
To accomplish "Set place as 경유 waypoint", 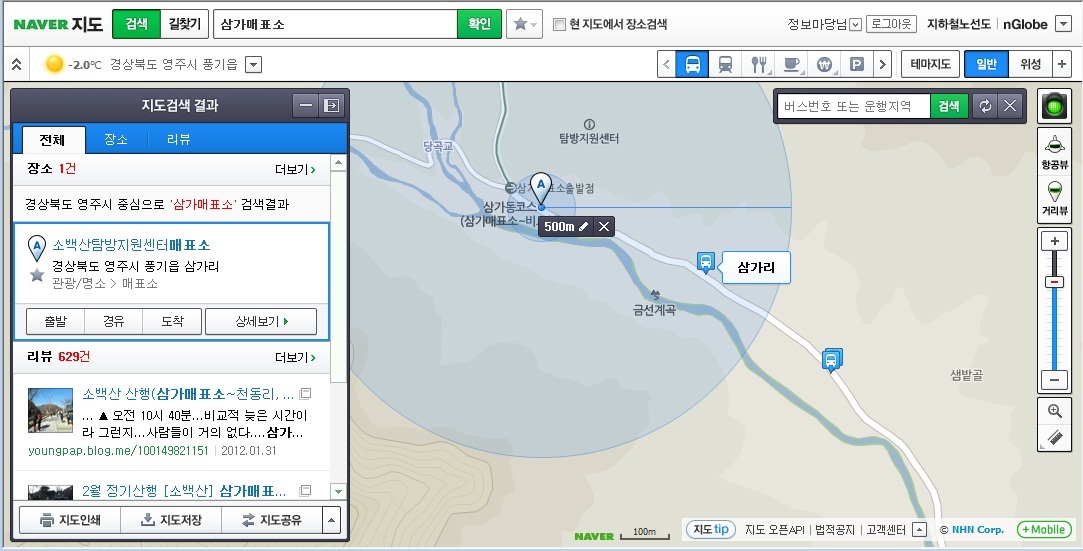I will click(113, 322).
